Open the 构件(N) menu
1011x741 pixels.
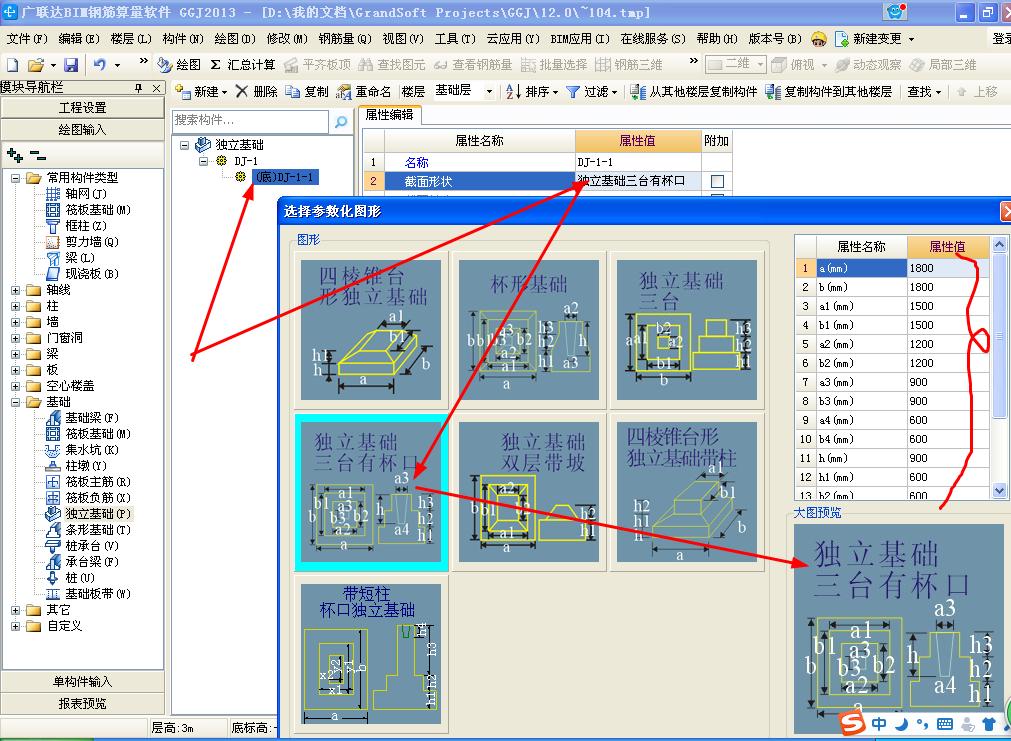tap(183, 39)
